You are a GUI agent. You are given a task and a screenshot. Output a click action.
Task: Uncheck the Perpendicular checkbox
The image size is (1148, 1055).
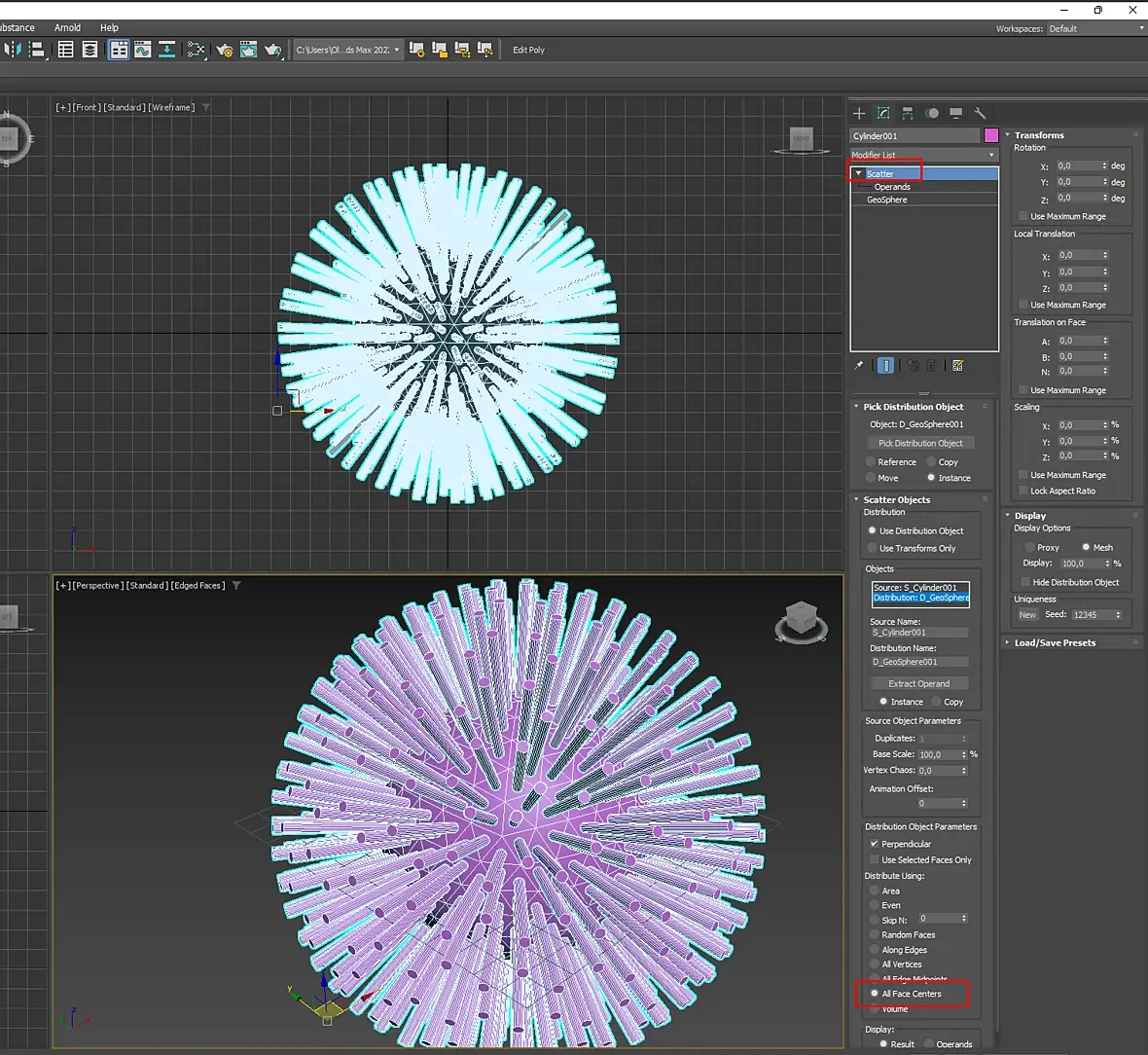point(875,843)
